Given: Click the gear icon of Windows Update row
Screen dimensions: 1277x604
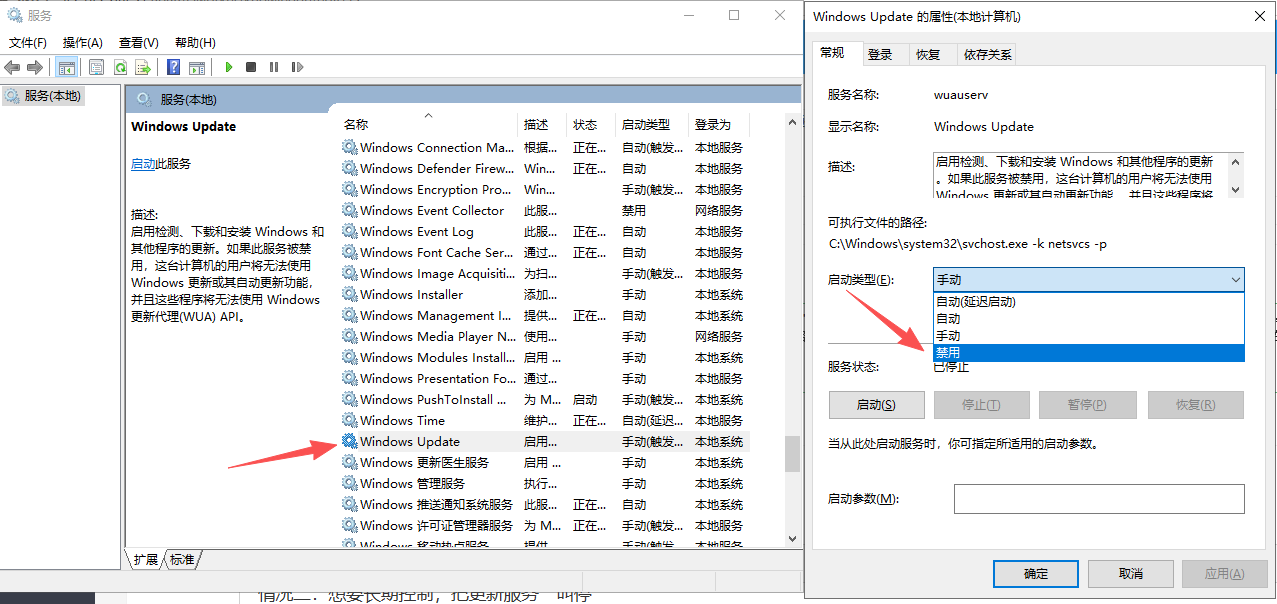Looking at the screenshot, I should (349, 441).
